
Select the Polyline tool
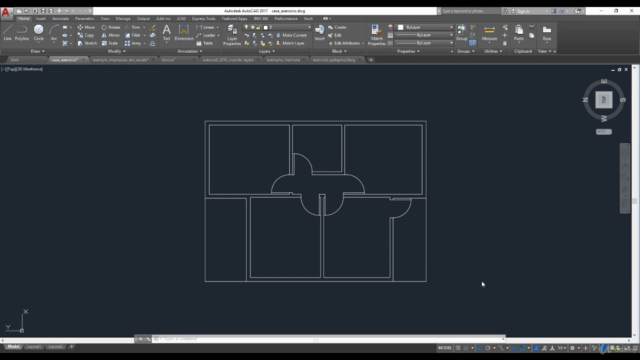(x=22, y=32)
